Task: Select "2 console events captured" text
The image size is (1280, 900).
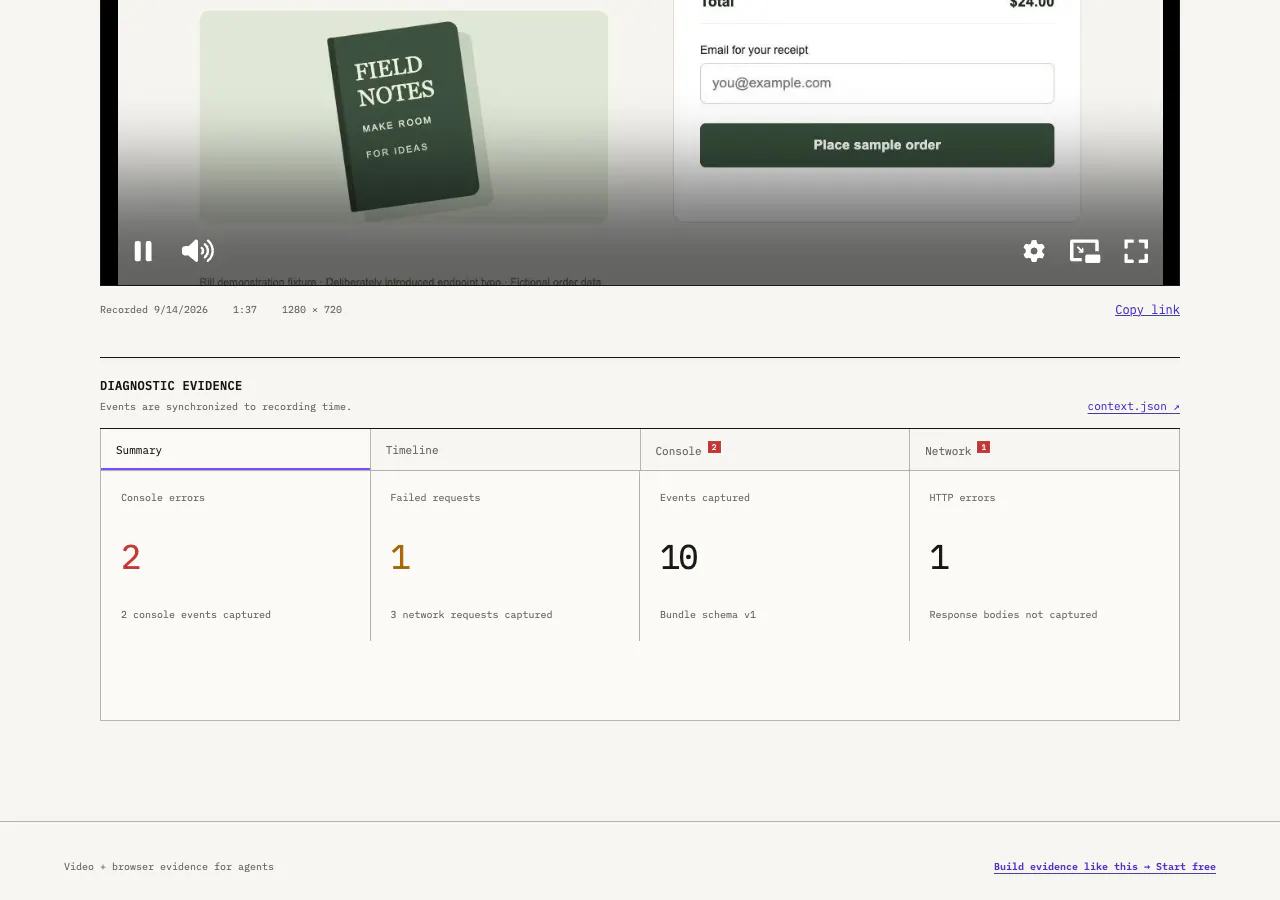Action: 196,615
